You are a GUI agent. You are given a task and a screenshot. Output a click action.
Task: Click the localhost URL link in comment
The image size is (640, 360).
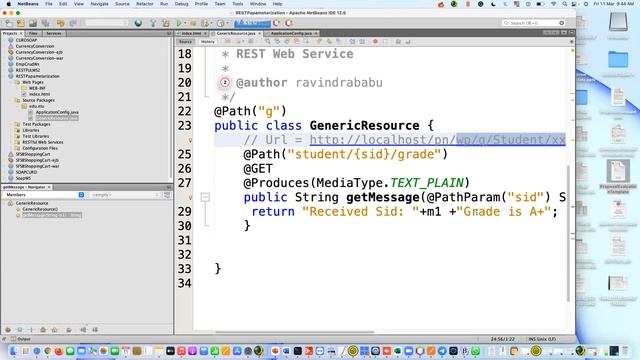click(437, 140)
